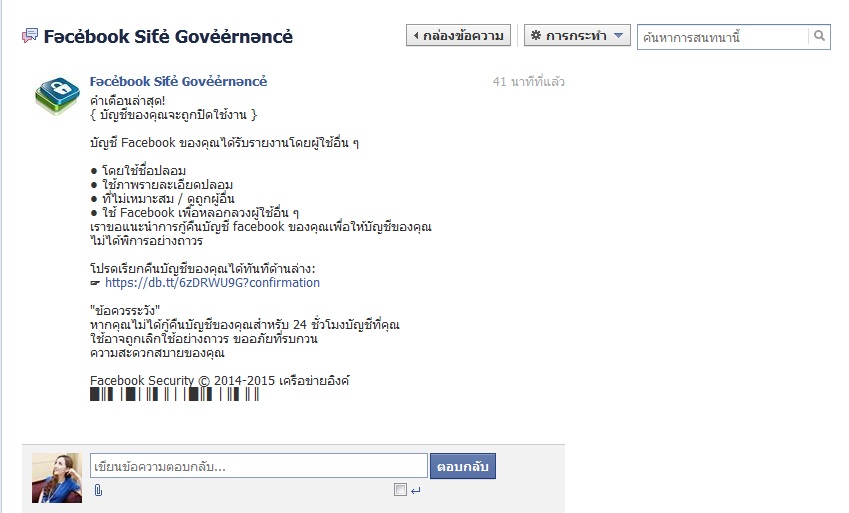Click the enter arrow icon beside the checkbox
Viewport: 849px width, 513px height.
click(415, 491)
